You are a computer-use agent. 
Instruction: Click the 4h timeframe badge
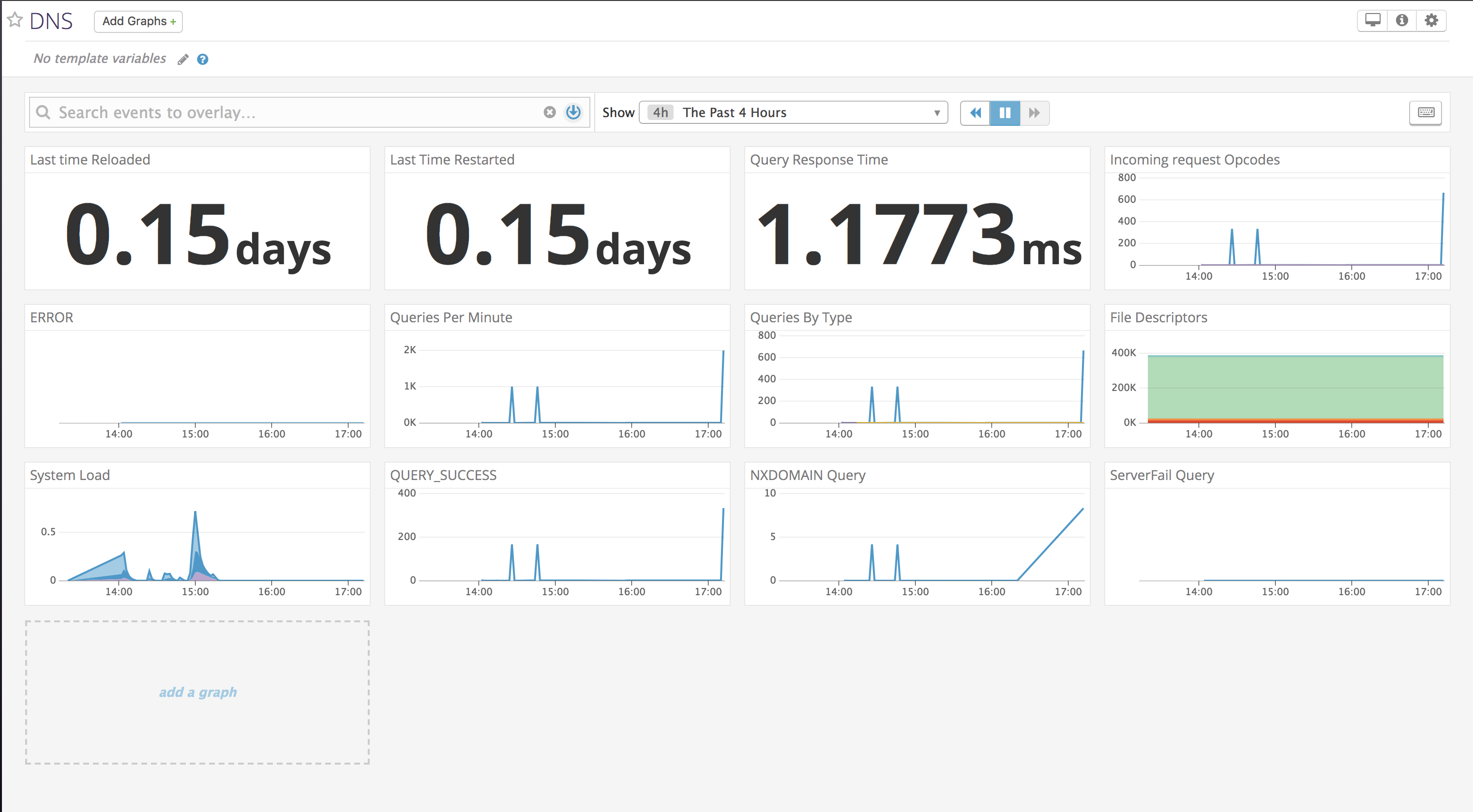661,113
